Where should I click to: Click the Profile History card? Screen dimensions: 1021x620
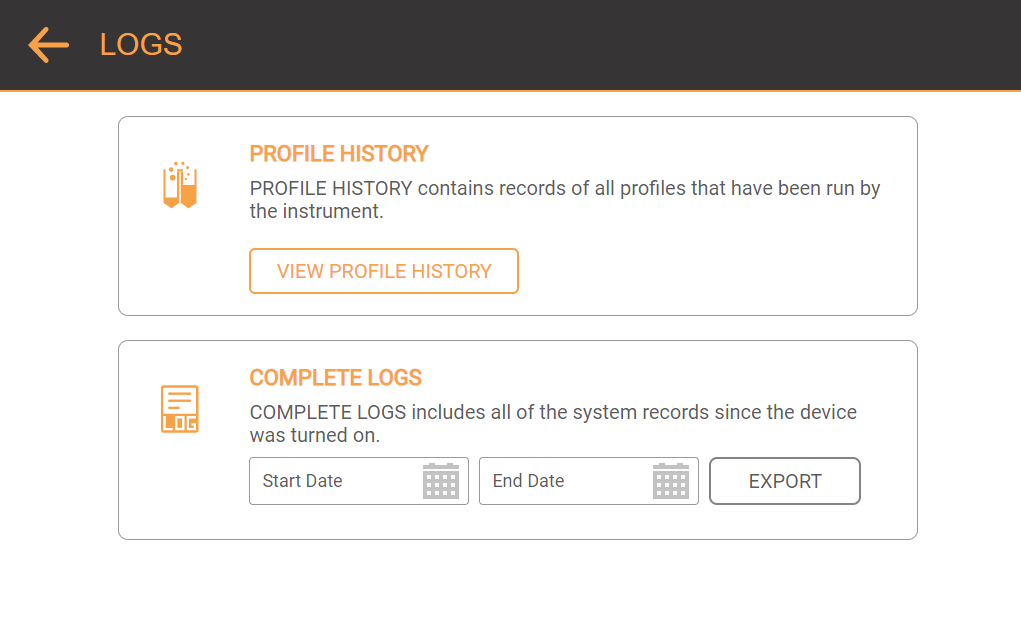pos(518,215)
